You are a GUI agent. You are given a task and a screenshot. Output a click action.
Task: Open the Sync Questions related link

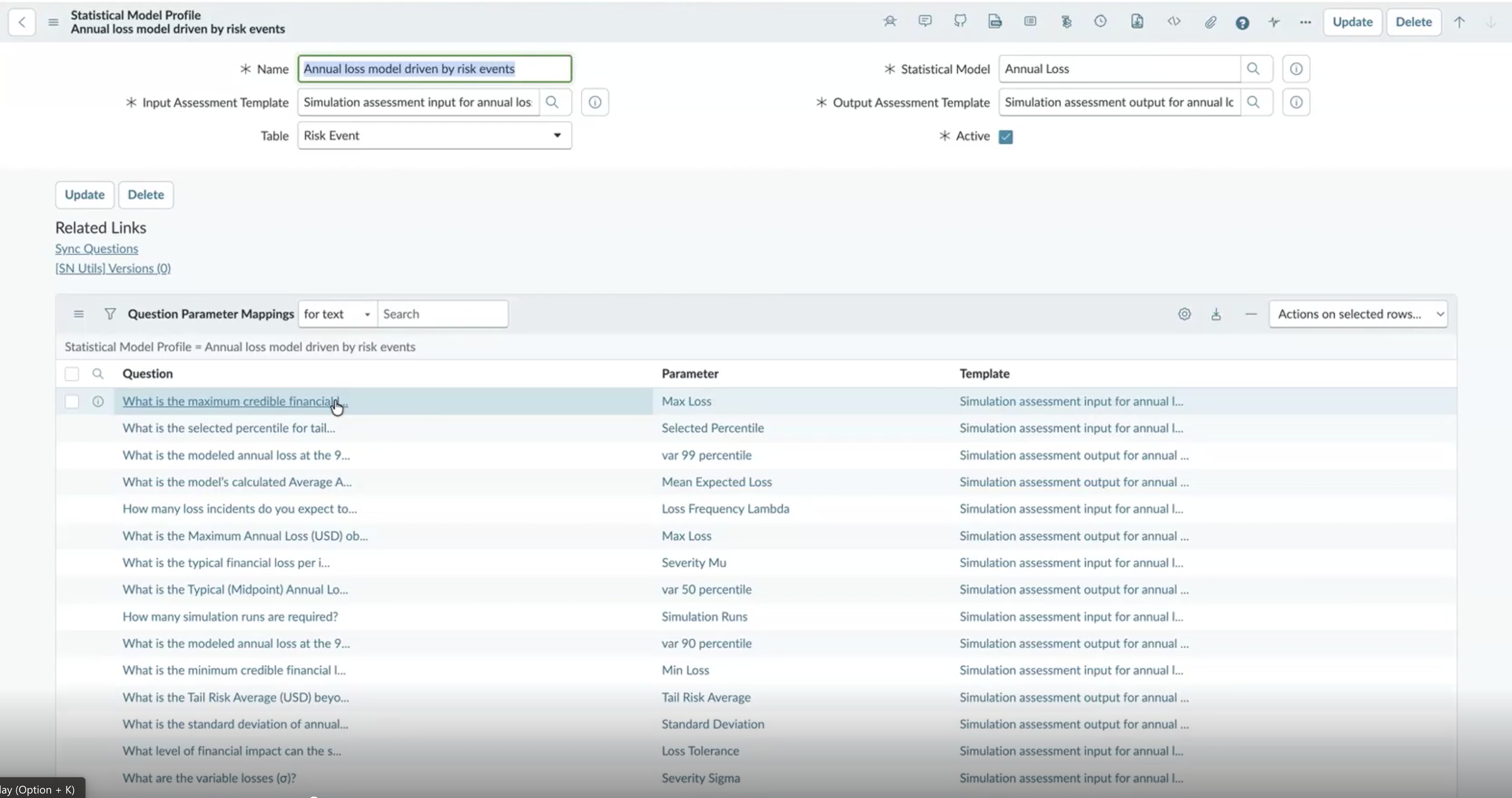(97, 249)
